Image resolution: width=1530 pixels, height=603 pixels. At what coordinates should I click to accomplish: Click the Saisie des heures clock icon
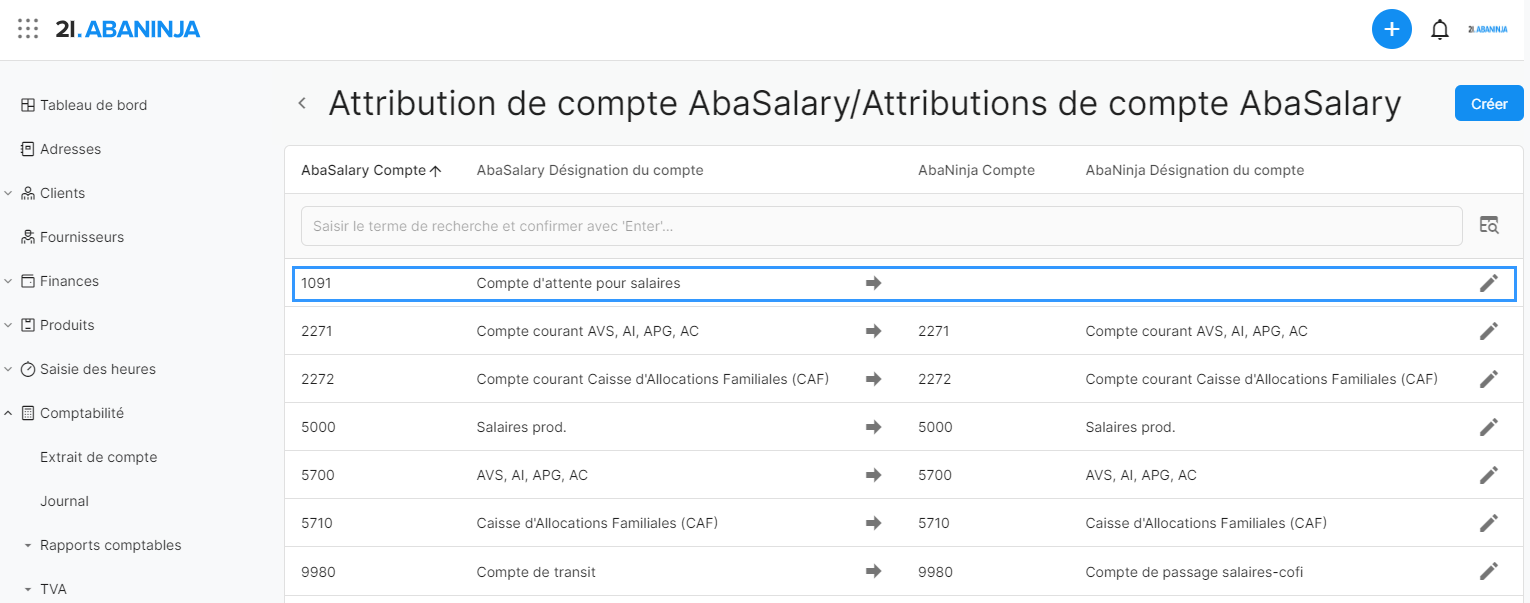28,369
